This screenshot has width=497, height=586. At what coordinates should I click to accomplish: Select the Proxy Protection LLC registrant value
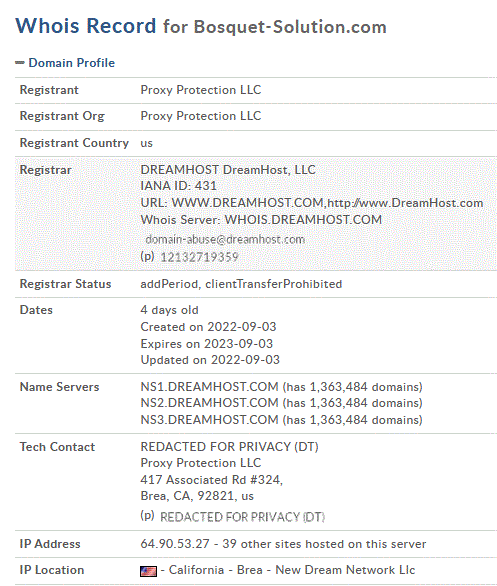(201, 90)
